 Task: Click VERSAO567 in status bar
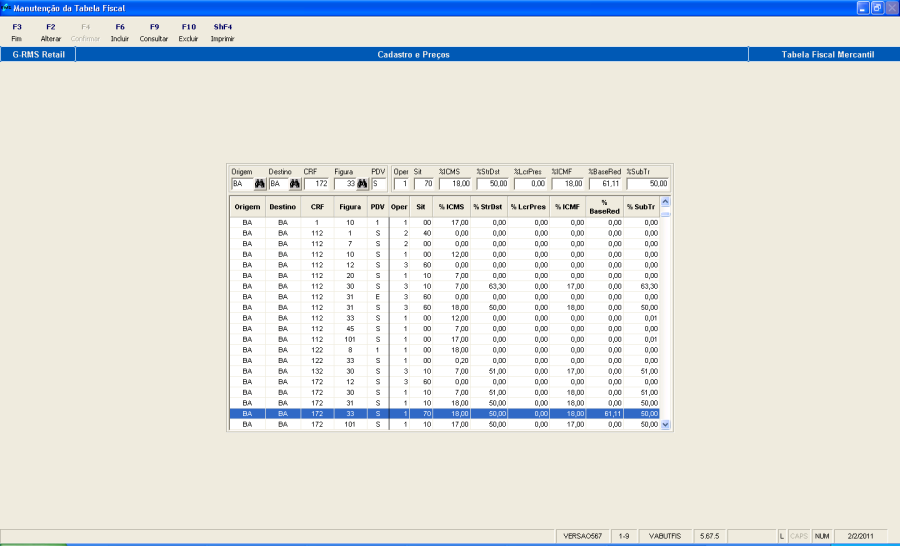pyautogui.click(x=583, y=536)
